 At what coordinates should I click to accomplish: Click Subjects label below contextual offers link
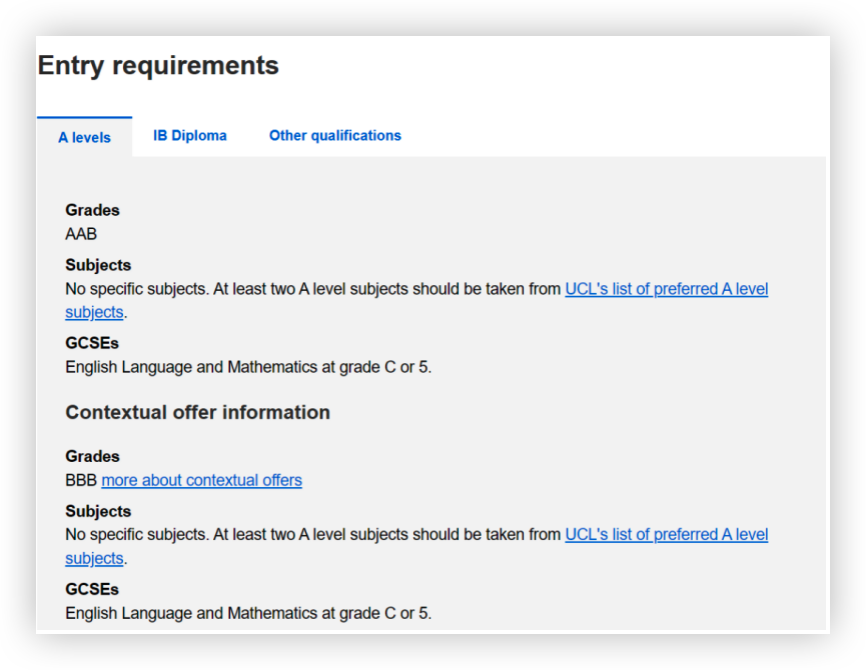pos(98,511)
